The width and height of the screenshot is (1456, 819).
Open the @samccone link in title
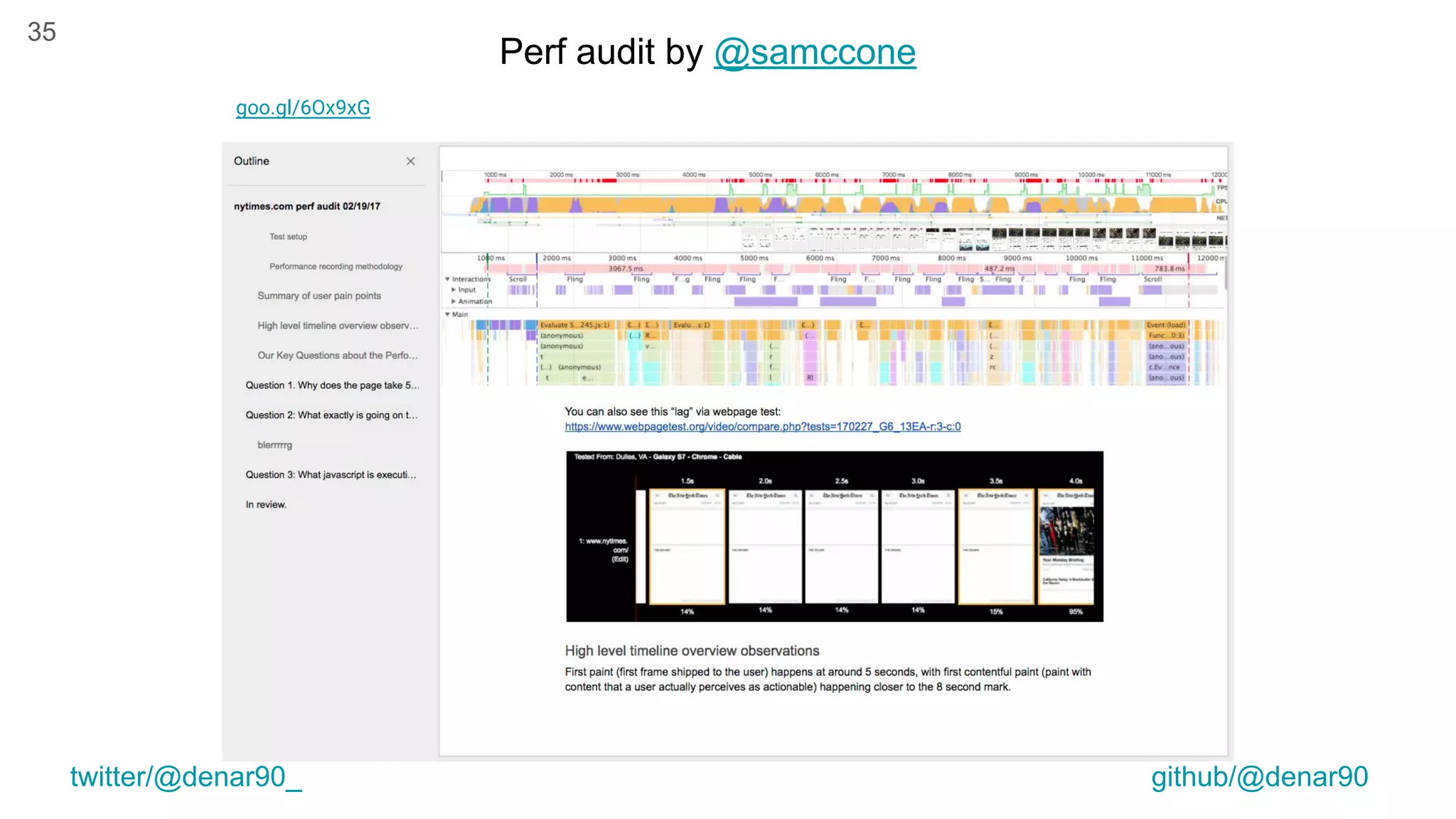pos(815,52)
